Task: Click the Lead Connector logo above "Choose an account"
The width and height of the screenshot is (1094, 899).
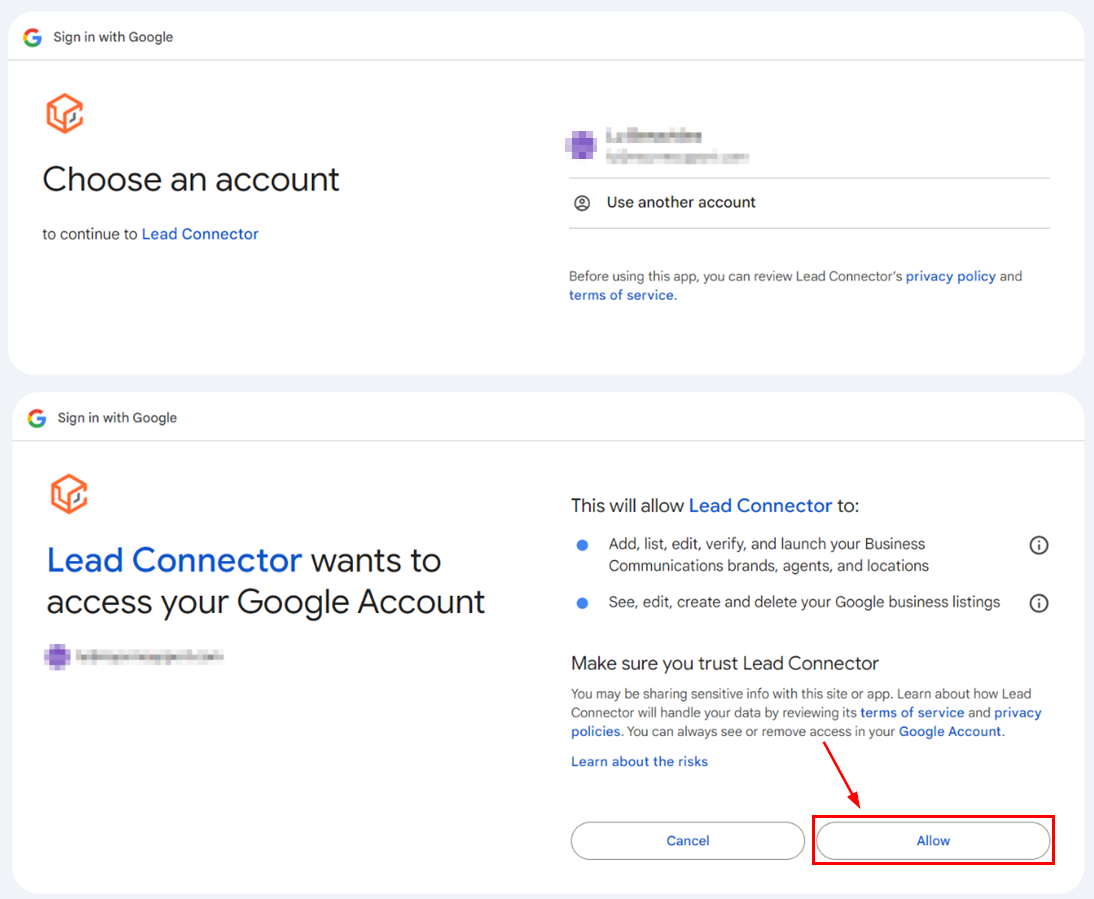Action: (65, 114)
